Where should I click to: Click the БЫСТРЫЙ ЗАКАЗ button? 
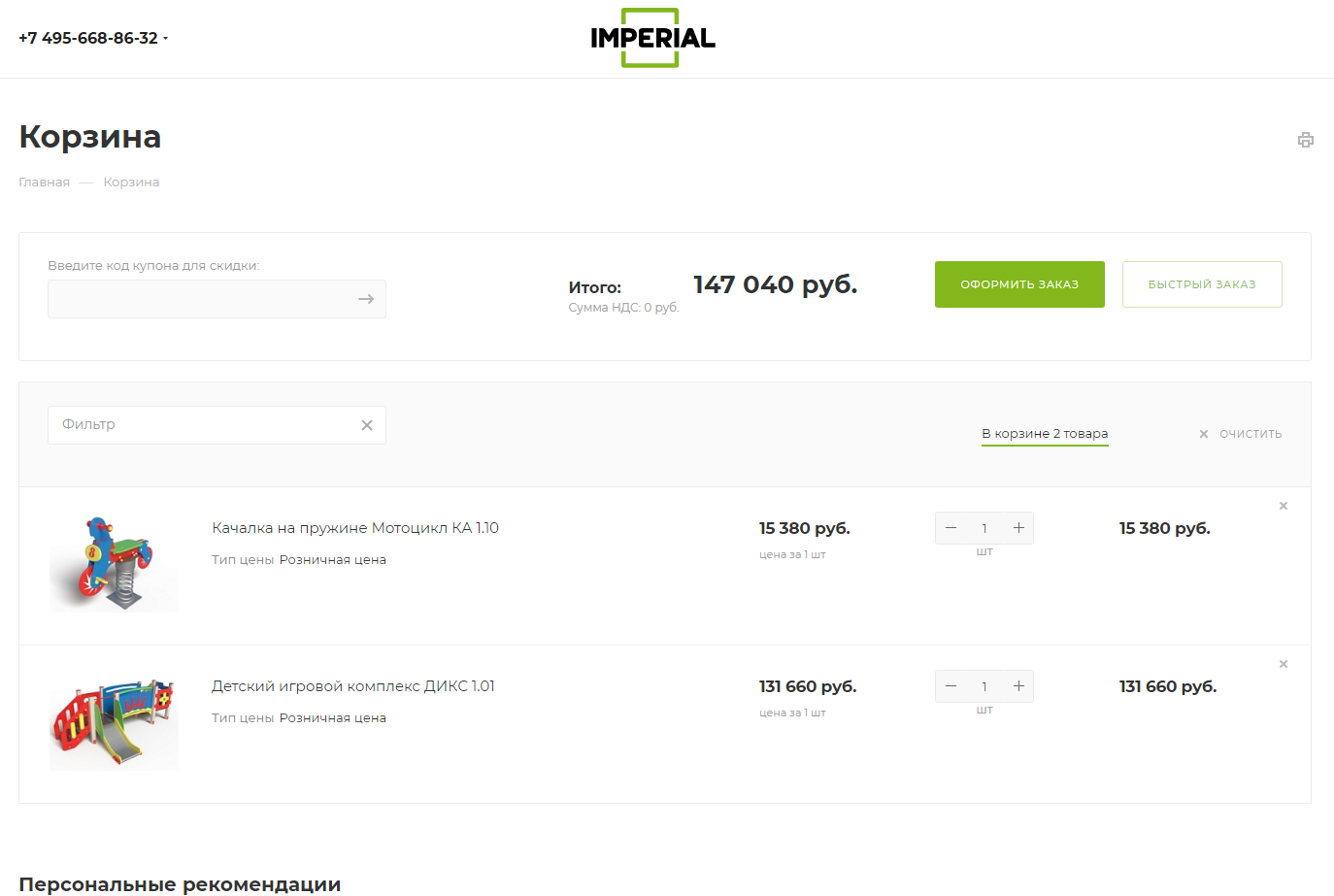[1202, 284]
